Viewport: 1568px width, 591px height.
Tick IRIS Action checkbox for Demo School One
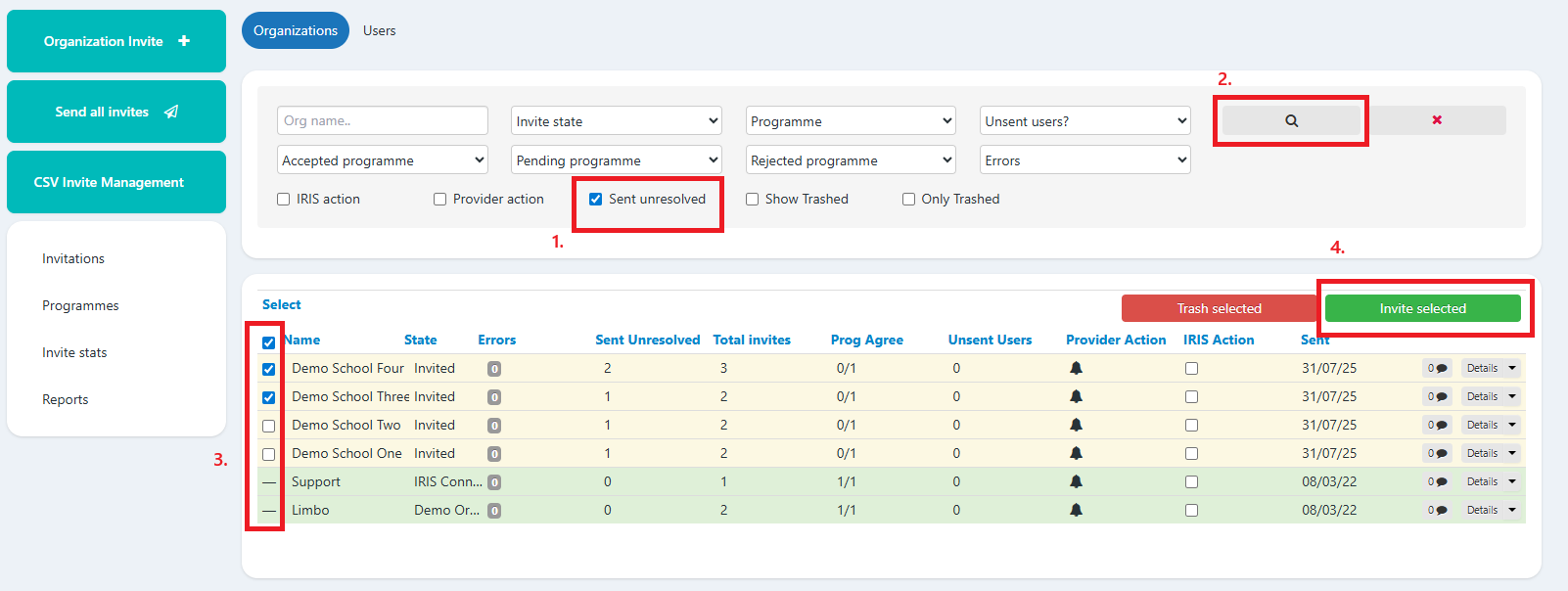(x=1191, y=454)
